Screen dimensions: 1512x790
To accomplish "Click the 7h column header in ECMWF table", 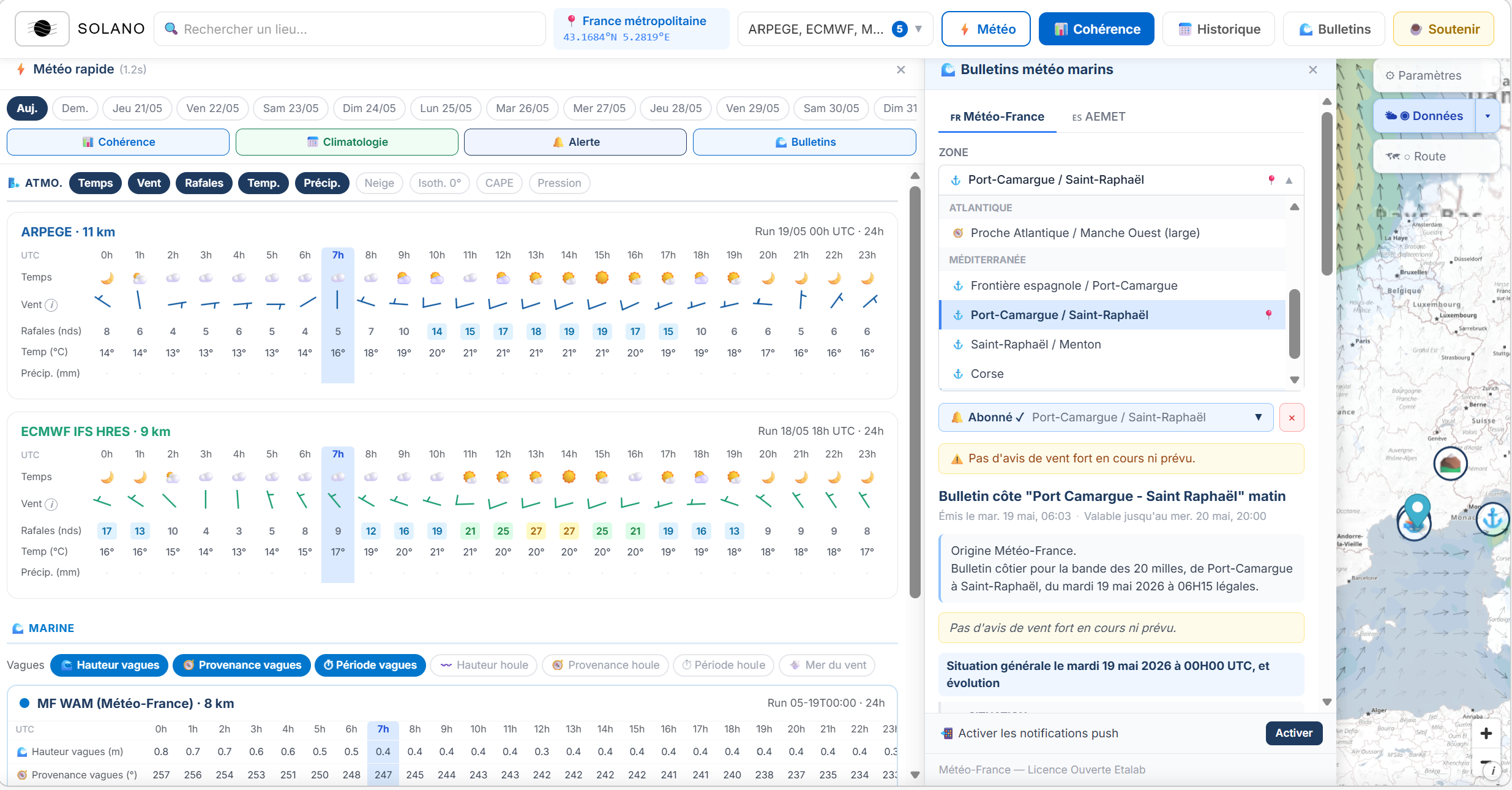I will coord(338,454).
